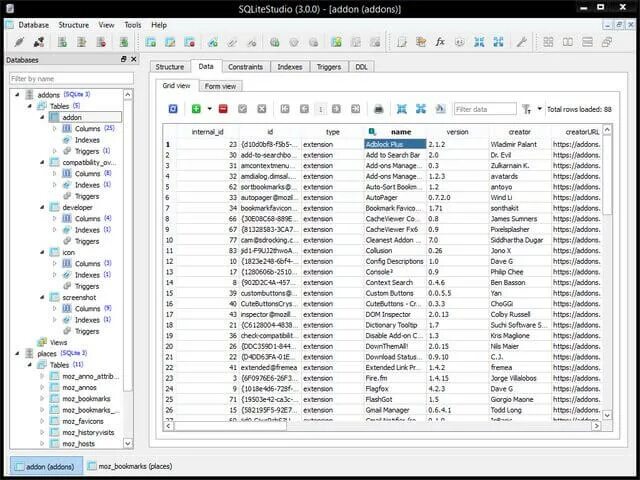The width and height of the screenshot is (640, 480).
Task: Click the horizontal scrollbar of data grid
Action: [231, 426]
